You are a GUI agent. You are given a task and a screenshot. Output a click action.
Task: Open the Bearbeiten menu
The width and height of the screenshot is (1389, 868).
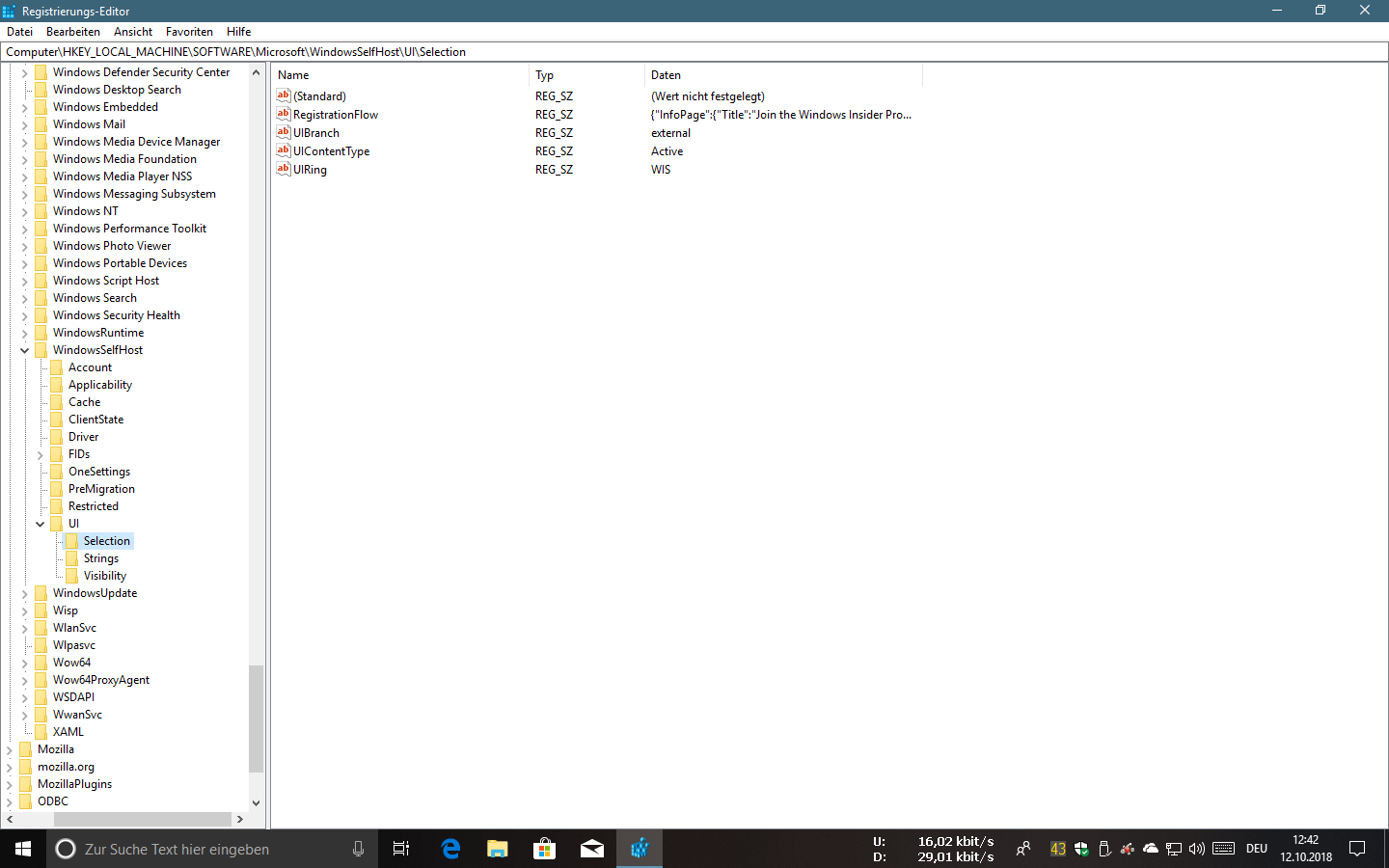(x=73, y=32)
